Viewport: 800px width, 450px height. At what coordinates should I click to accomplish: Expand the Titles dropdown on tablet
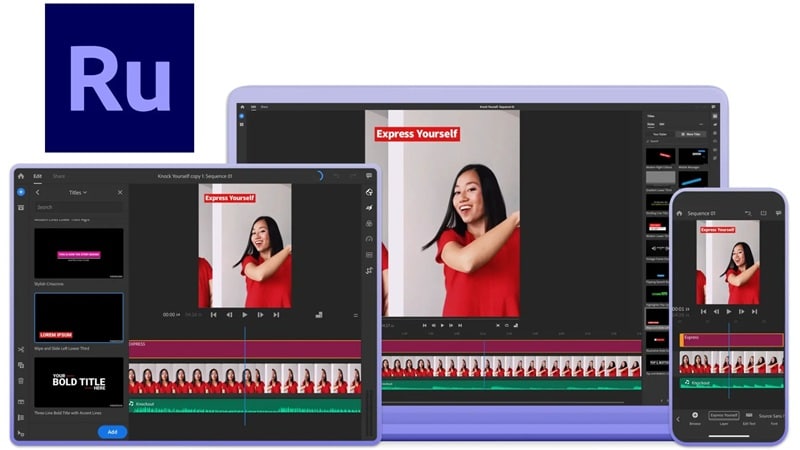78,192
